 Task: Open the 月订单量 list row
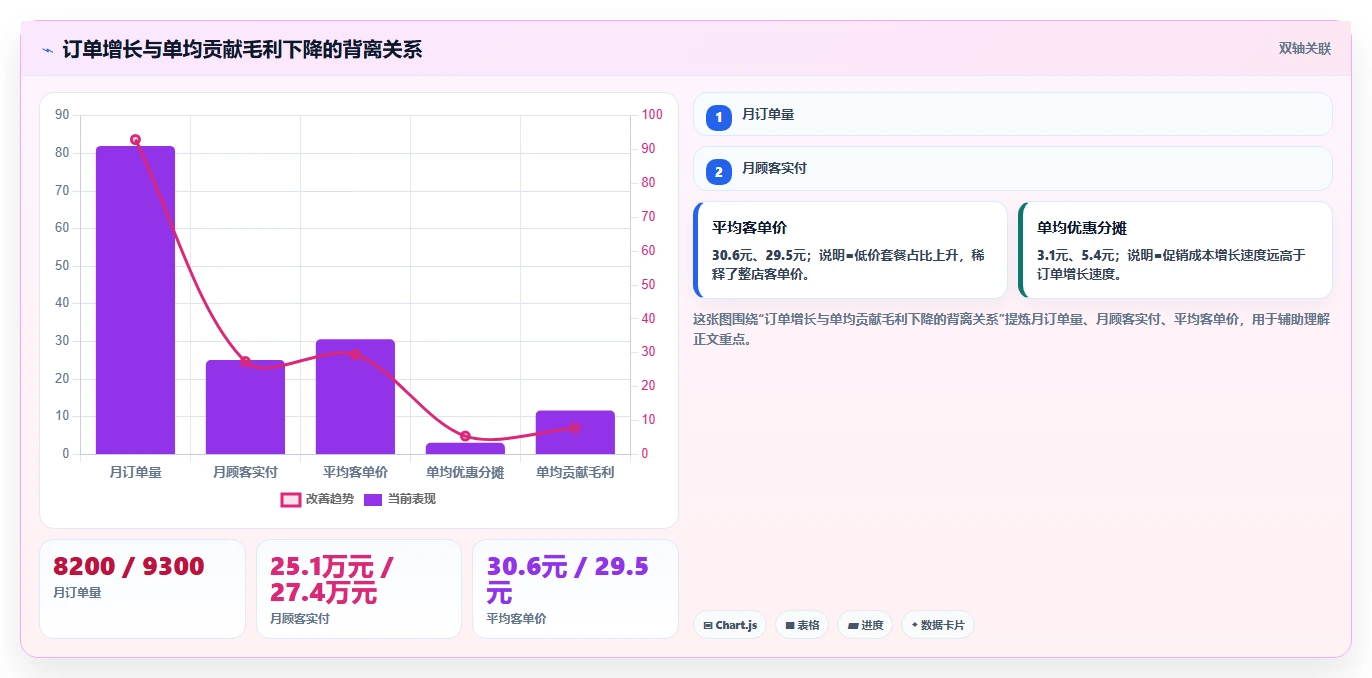(1013, 114)
